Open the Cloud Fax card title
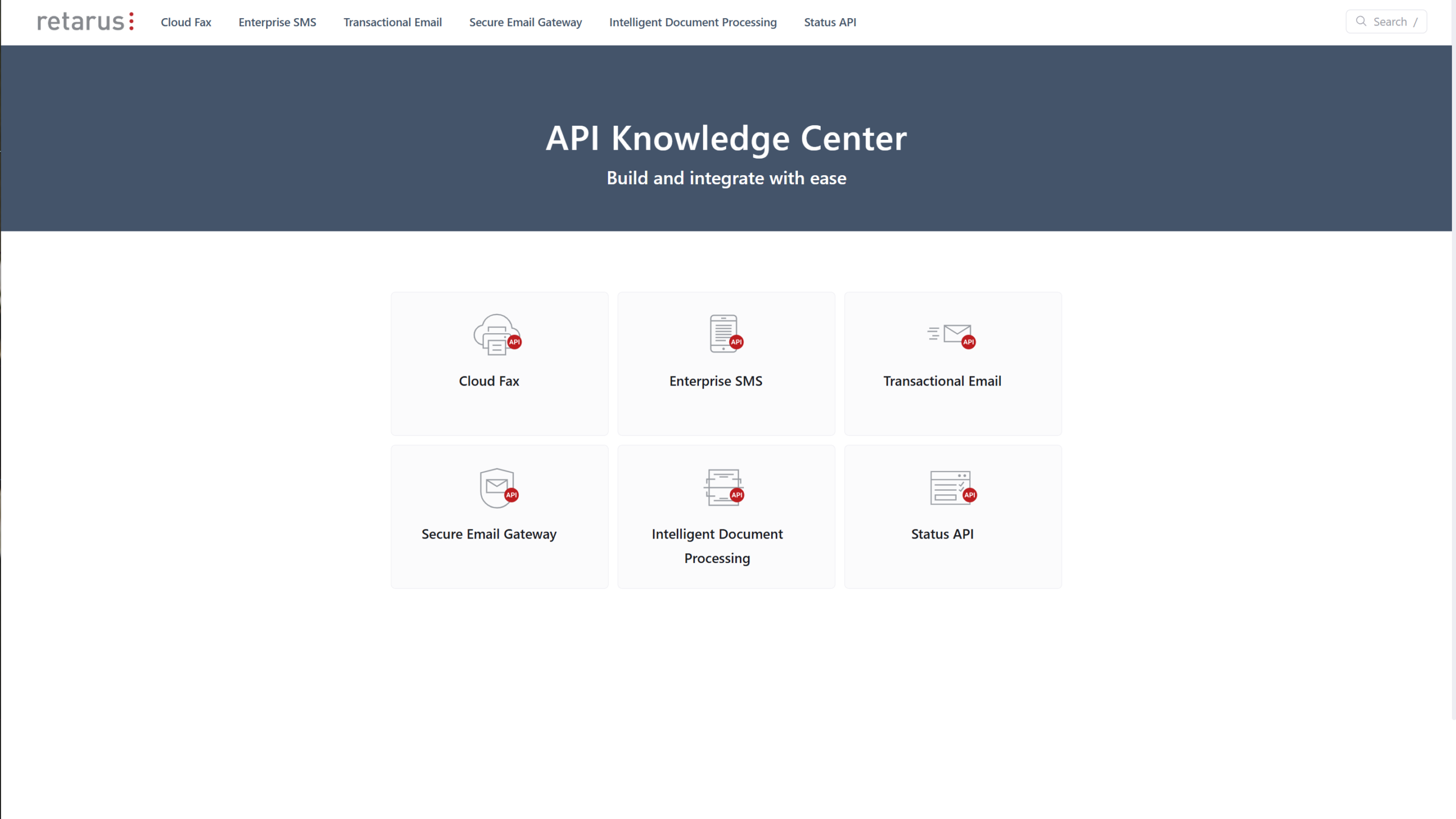The width and height of the screenshot is (1456, 819). pyautogui.click(x=489, y=381)
